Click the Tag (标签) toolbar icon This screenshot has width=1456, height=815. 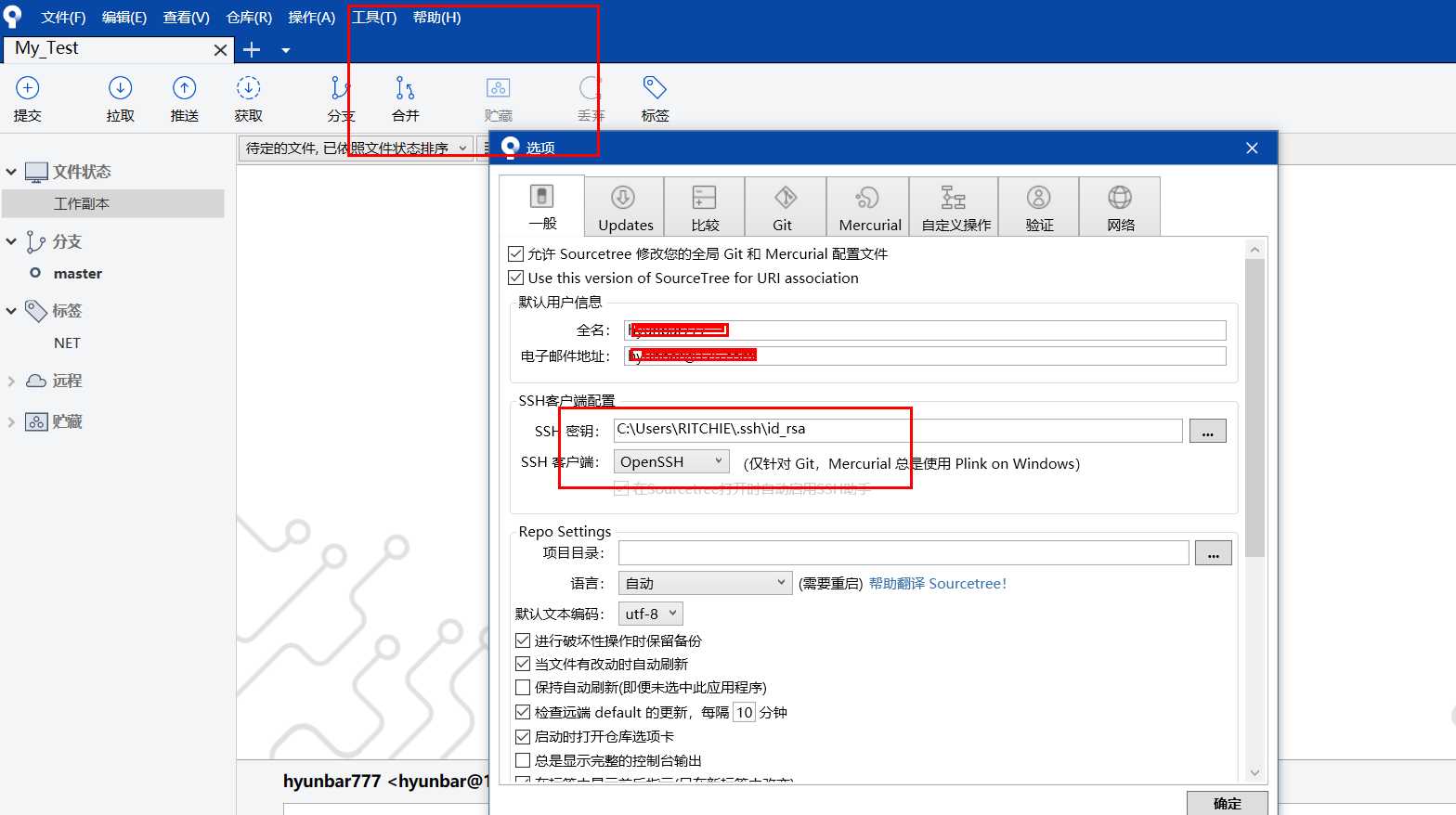click(655, 88)
